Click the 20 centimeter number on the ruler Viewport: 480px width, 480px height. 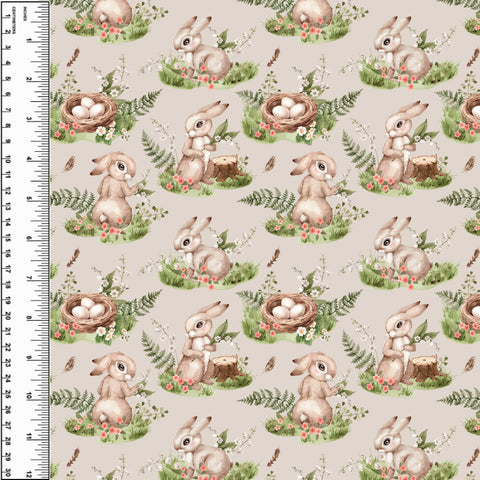coord(8,316)
